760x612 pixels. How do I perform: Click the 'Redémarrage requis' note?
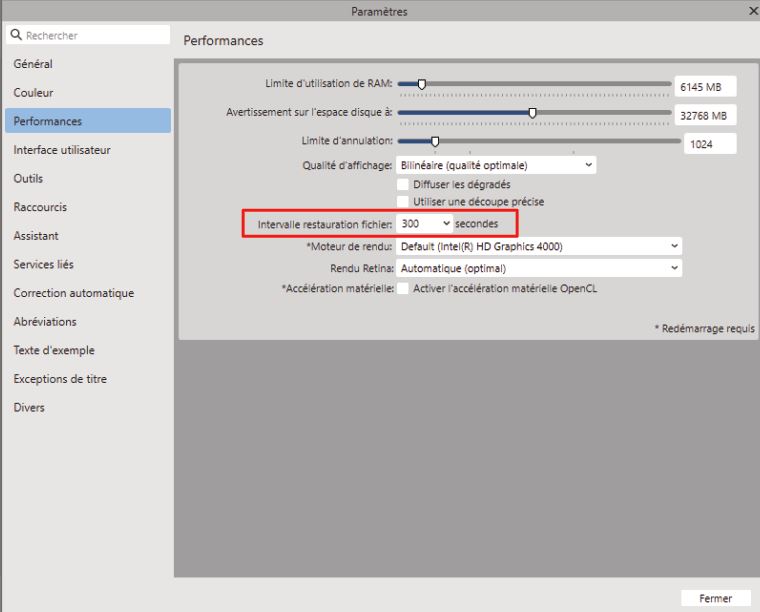coord(705,329)
